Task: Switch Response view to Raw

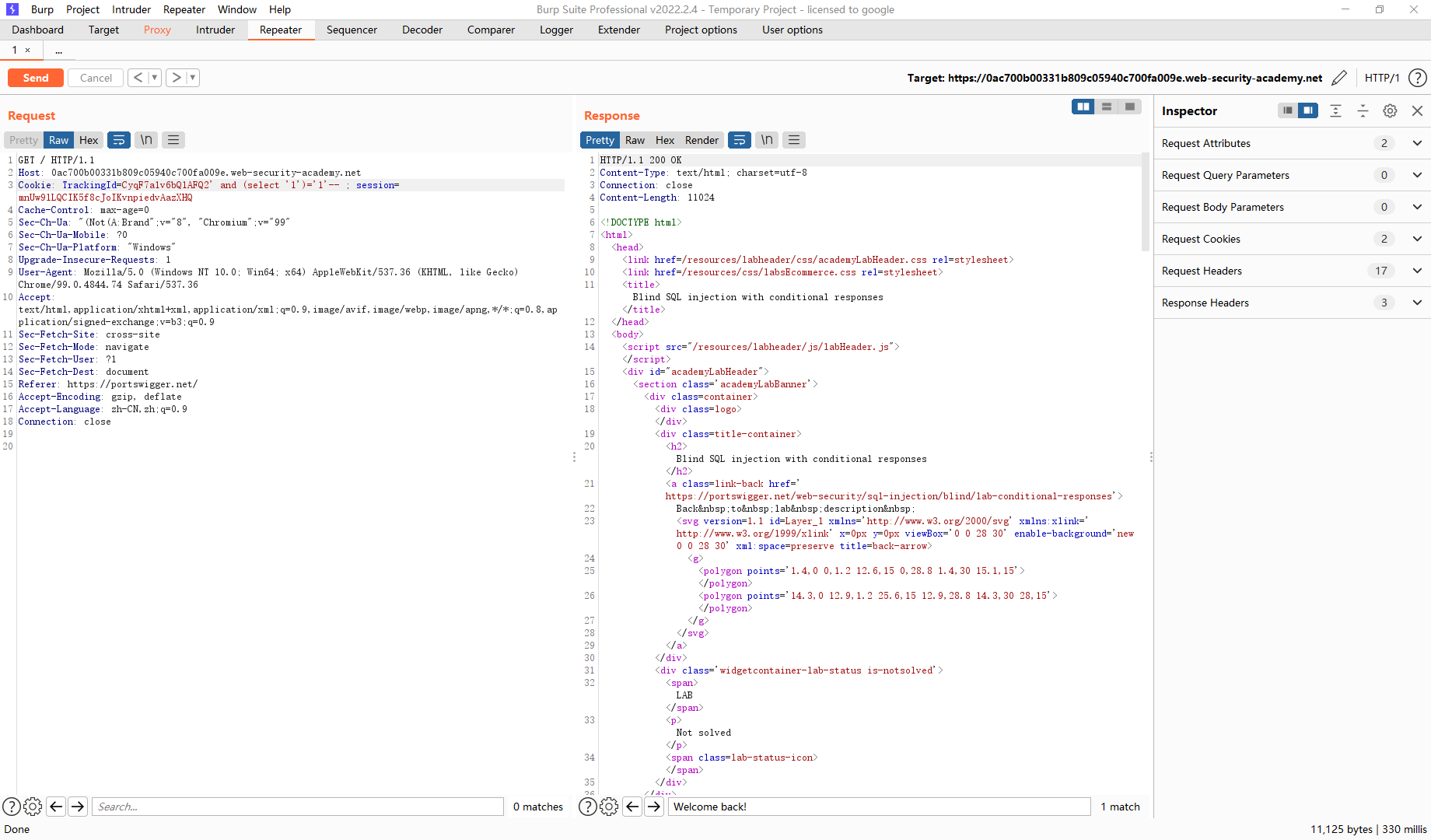Action: click(x=635, y=140)
